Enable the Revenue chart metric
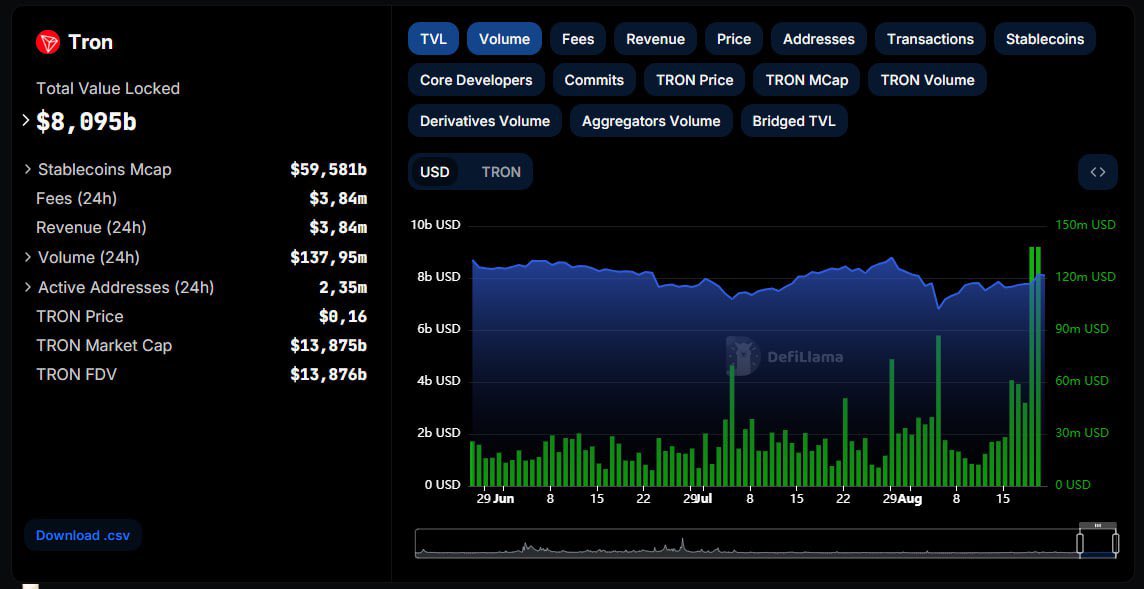 655,39
